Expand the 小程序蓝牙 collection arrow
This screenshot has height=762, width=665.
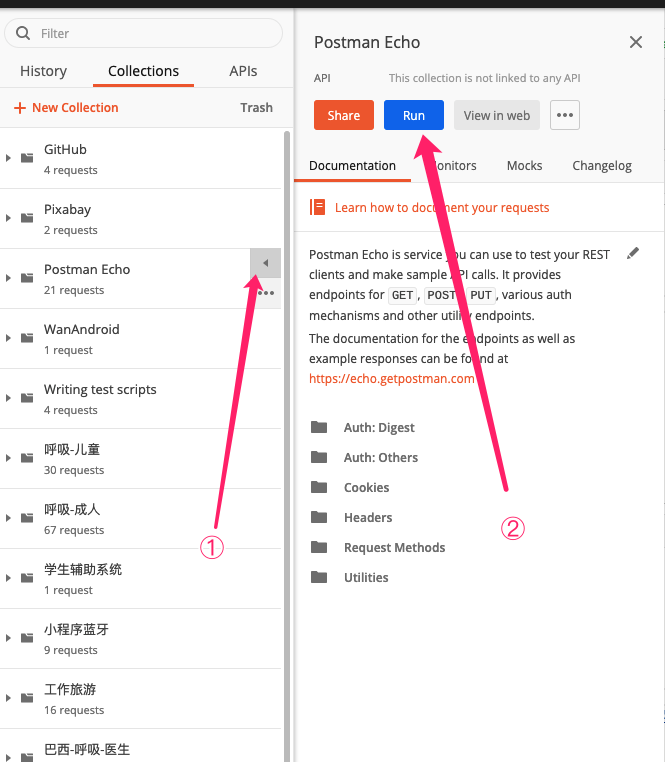point(8,638)
